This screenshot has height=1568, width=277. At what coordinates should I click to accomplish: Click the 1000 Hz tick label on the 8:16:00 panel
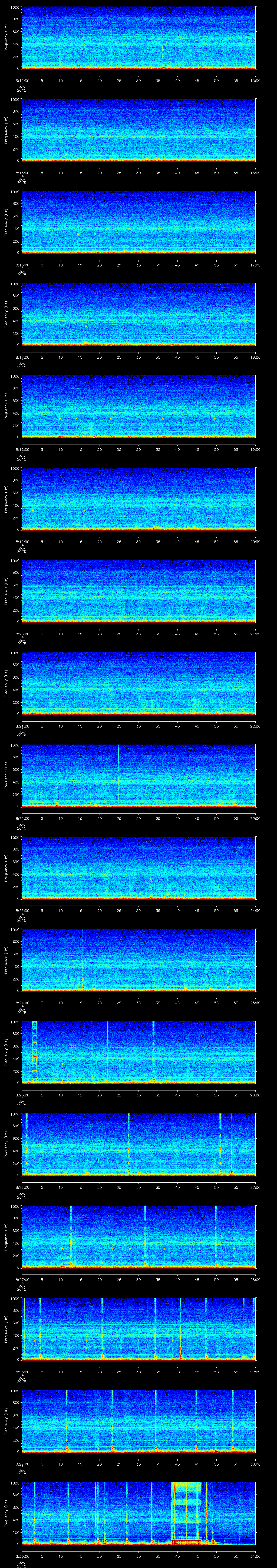click(x=15, y=192)
